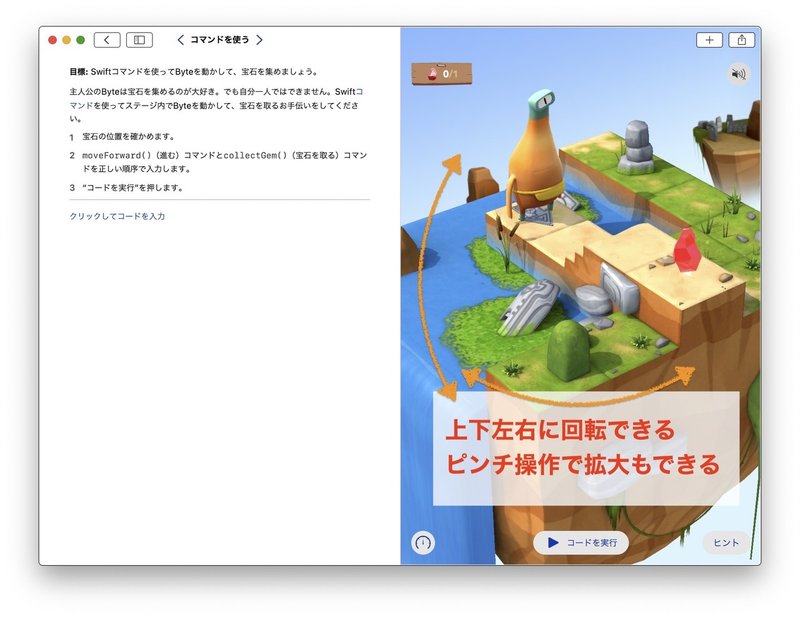
Task: Close the window with red button
Action: [52, 40]
